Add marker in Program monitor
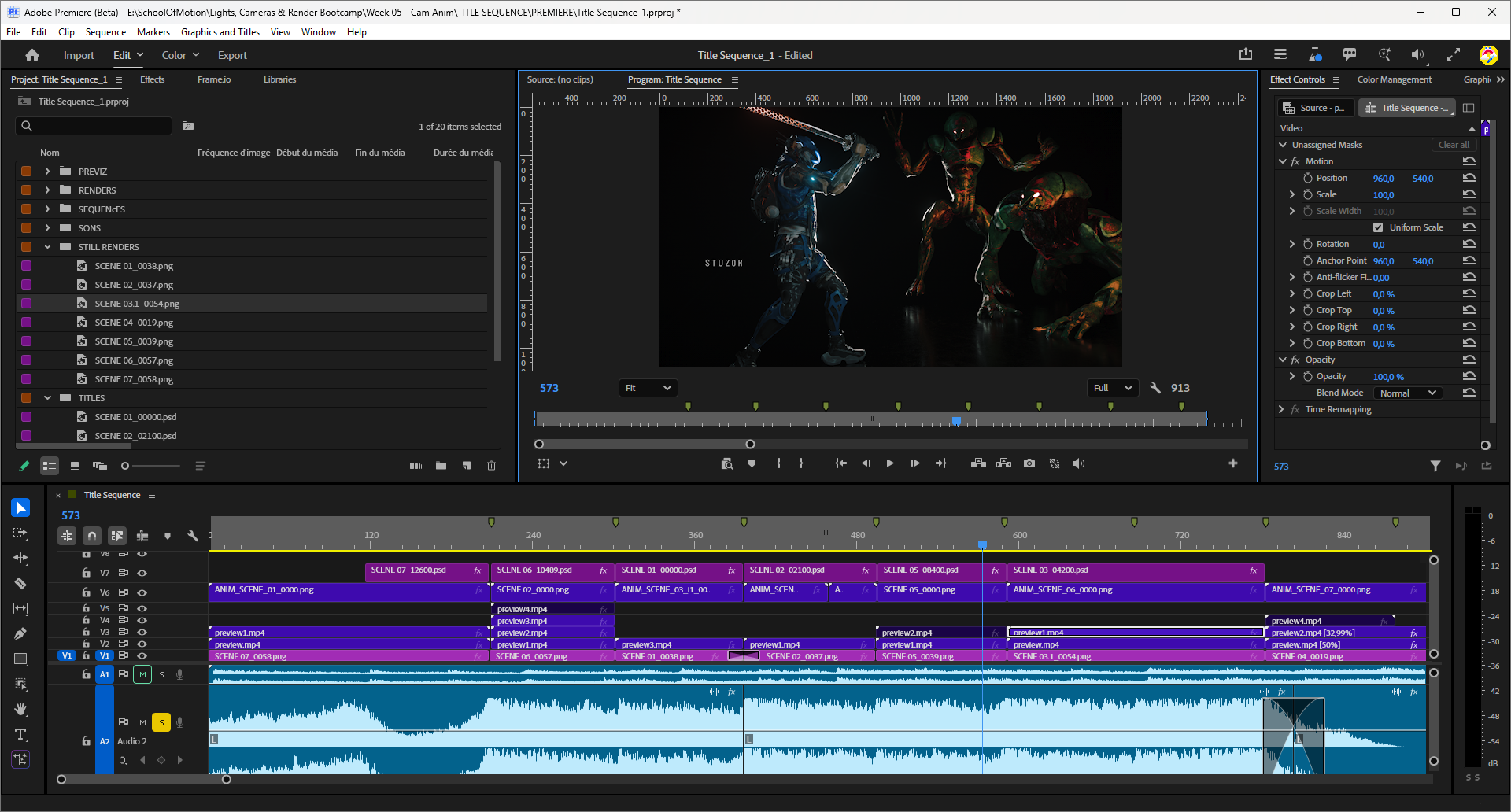The image size is (1511, 812). 752,463
